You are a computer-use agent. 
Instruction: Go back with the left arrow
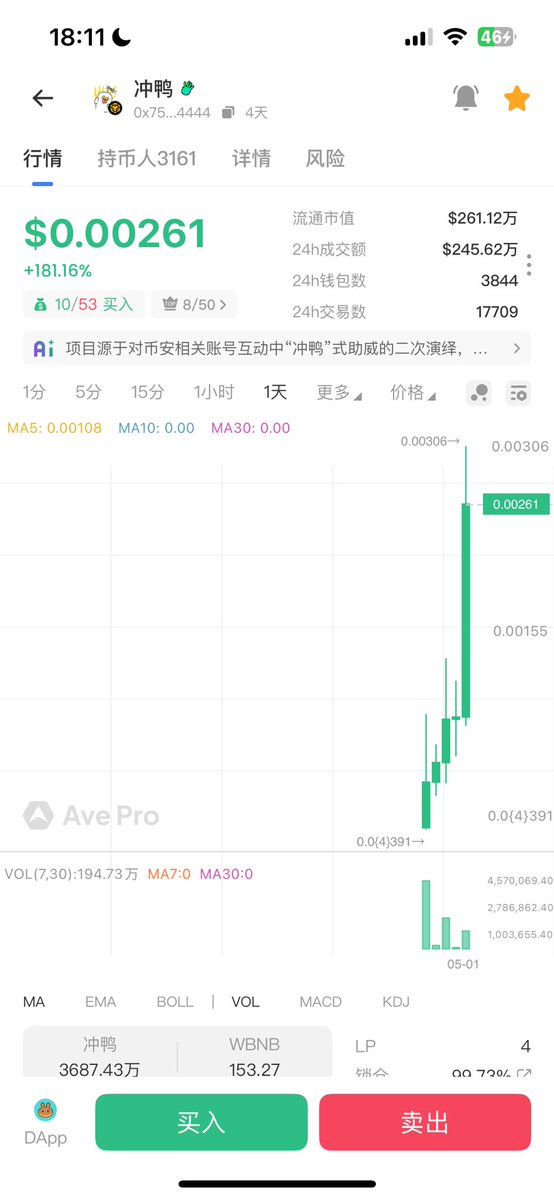coord(43,98)
